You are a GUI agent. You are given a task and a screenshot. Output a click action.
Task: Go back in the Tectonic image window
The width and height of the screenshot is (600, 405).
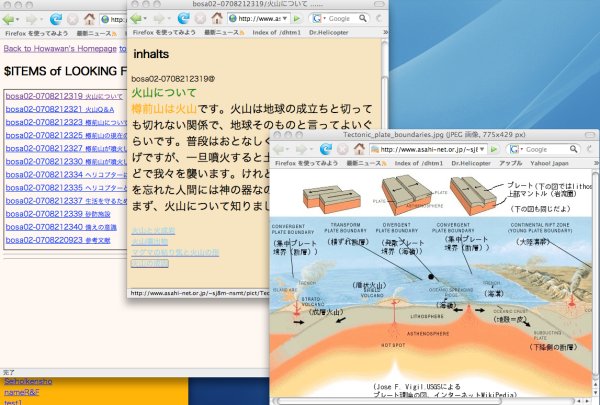click(x=279, y=149)
